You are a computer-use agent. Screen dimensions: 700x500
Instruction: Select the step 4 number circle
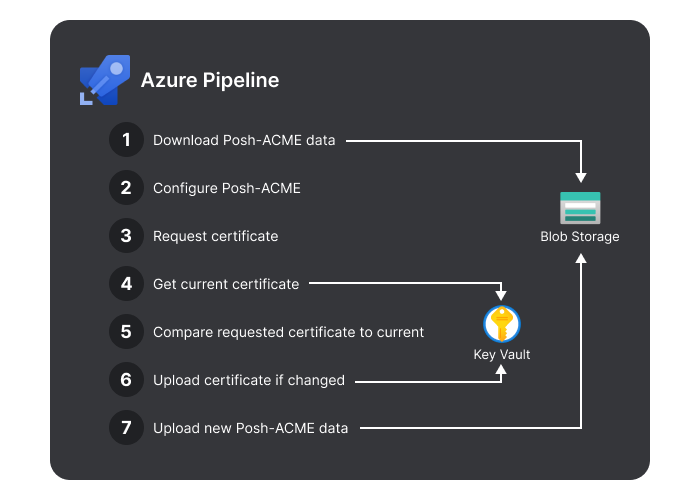coord(126,284)
